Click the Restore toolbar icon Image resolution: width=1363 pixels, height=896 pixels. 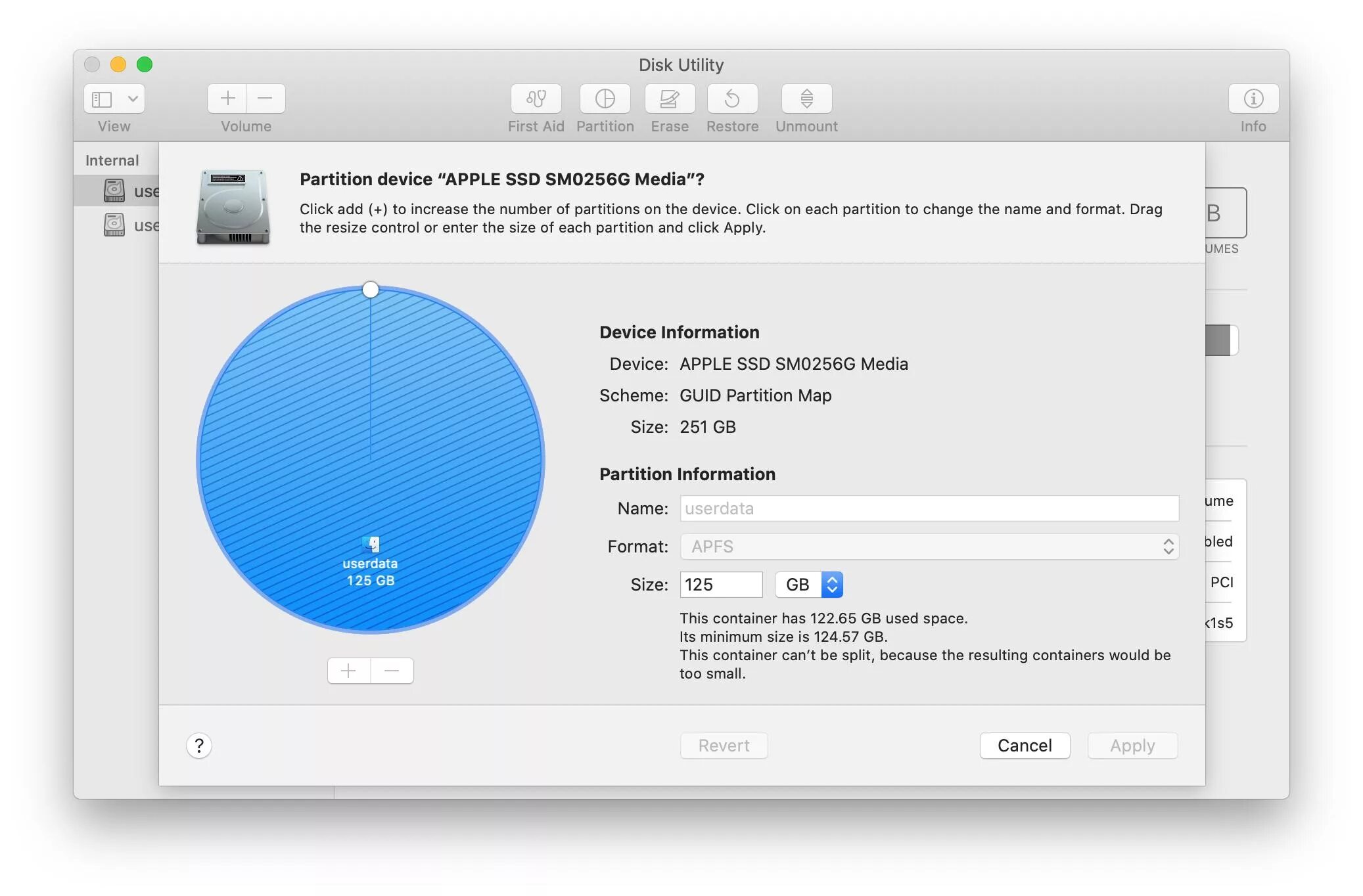tap(732, 99)
